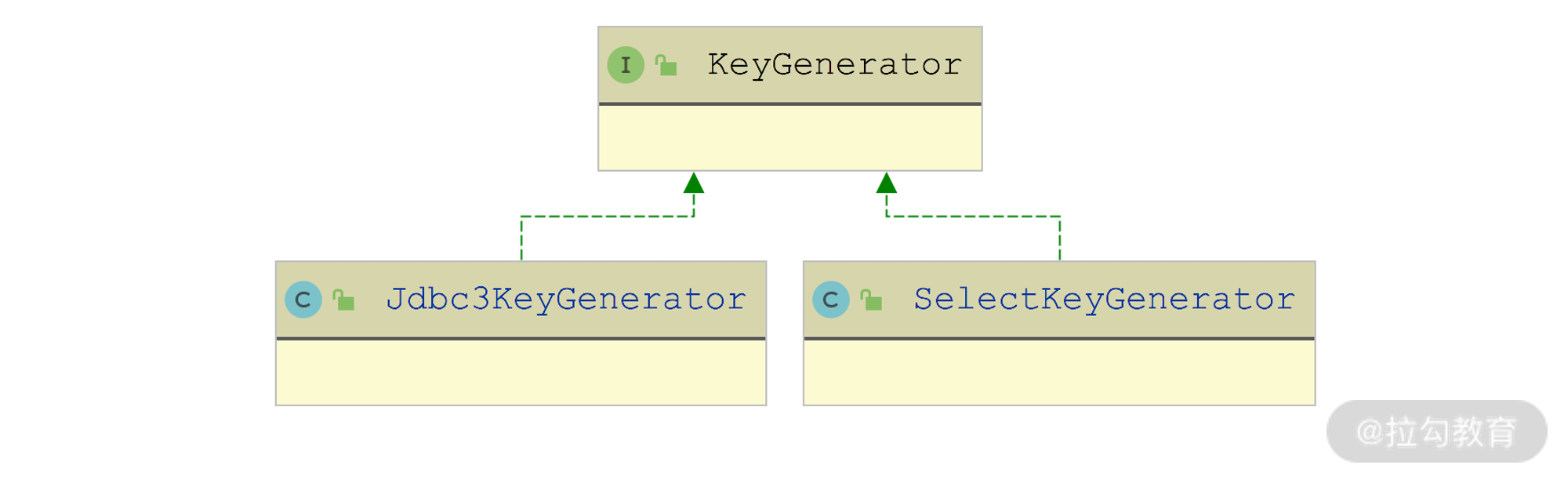Click the green interface "I" icon on KeyGenerator
The image size is (1568, 483).
pyautogui.click(x=626, y=65)
